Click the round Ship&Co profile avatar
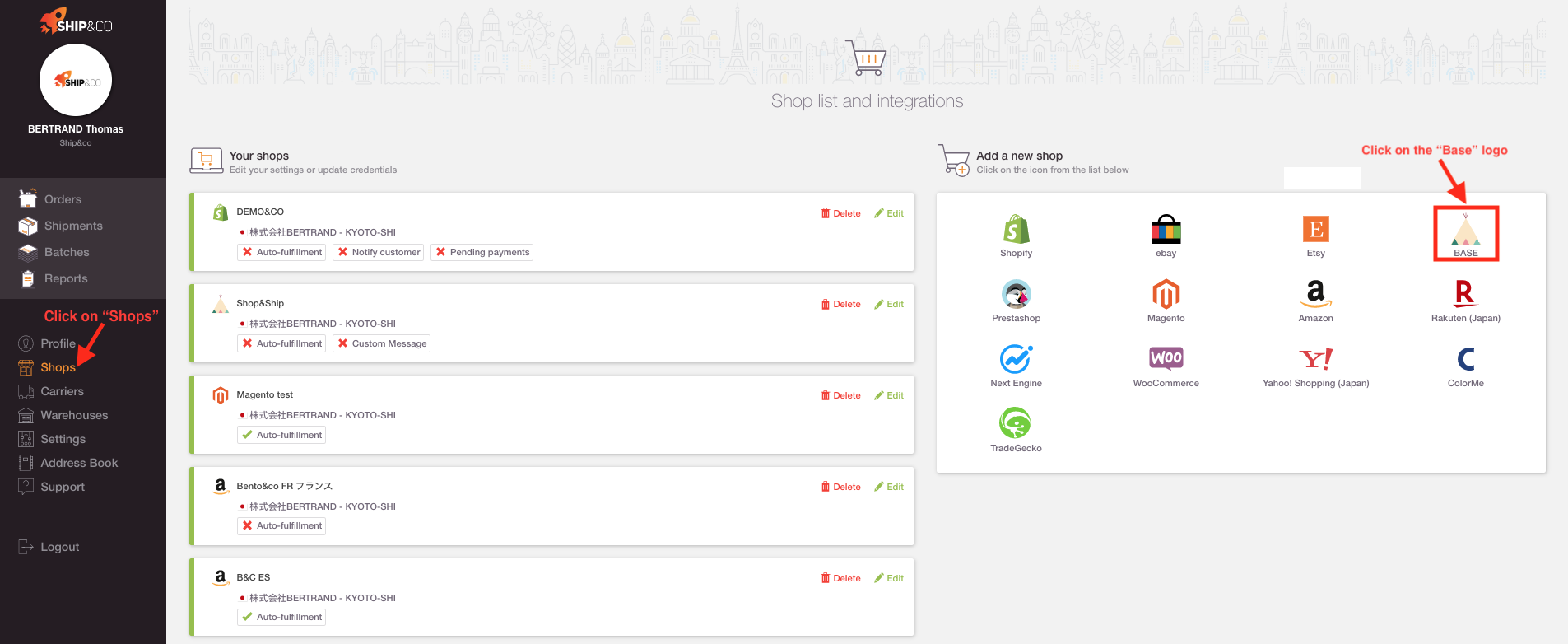 coord(76,80)
